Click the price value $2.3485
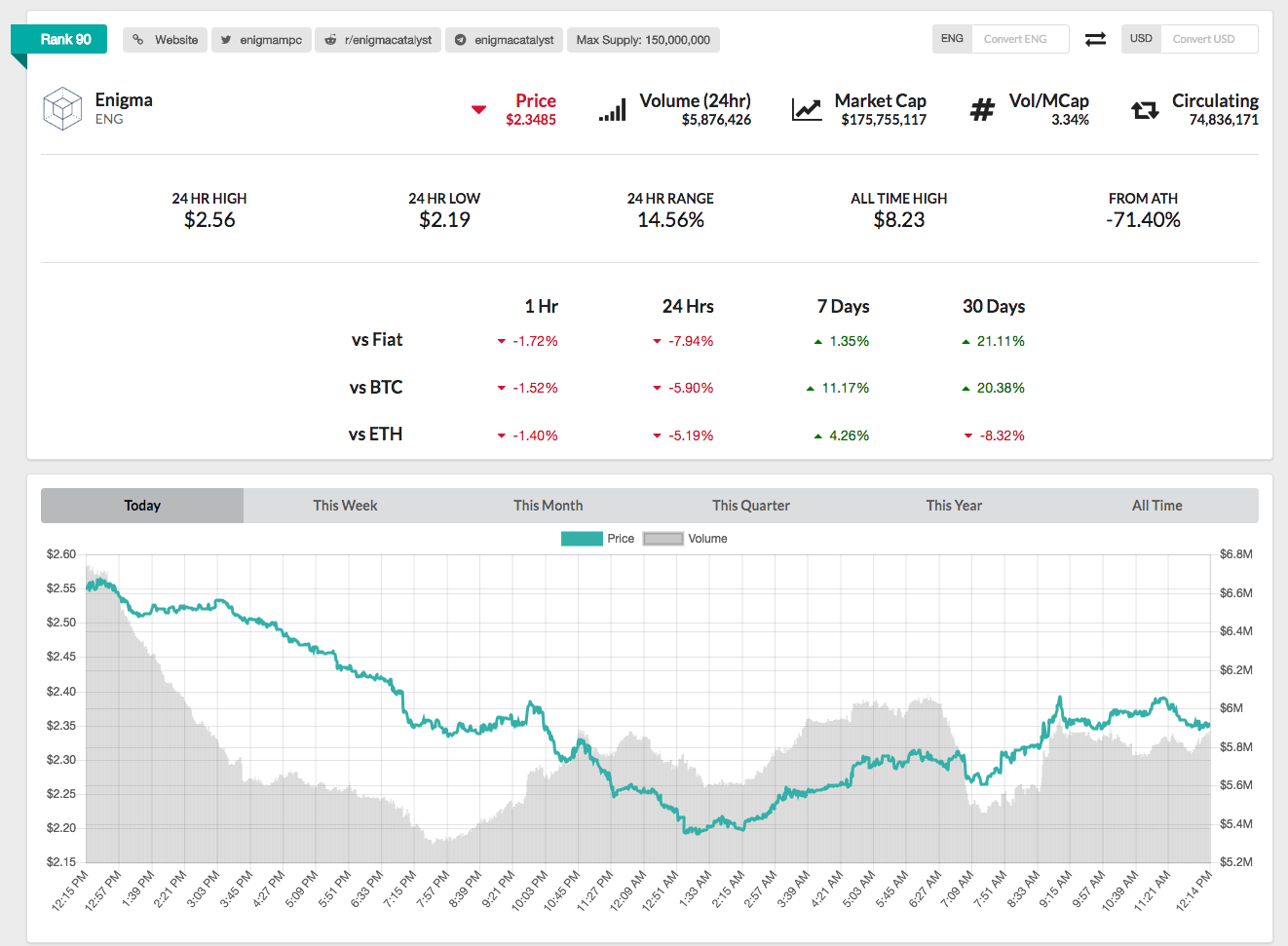 click(531, 120)
